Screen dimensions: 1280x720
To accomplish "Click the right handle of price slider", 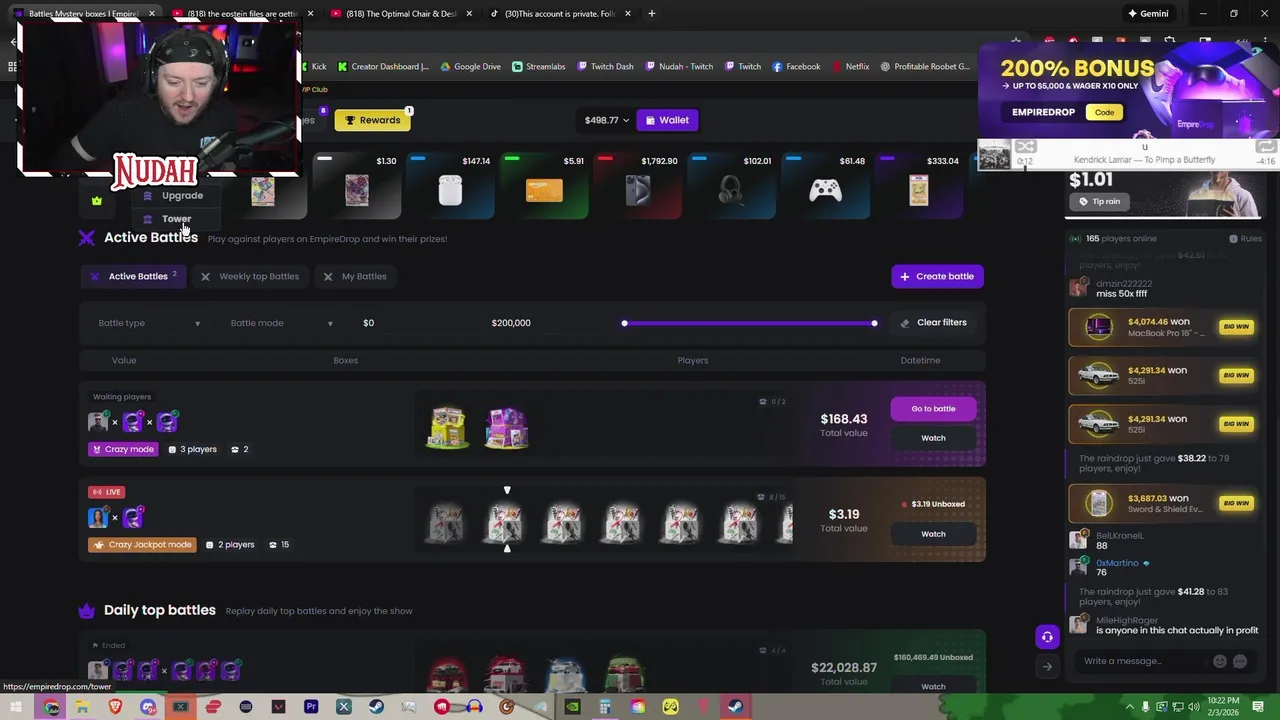I will click(874, 323).
